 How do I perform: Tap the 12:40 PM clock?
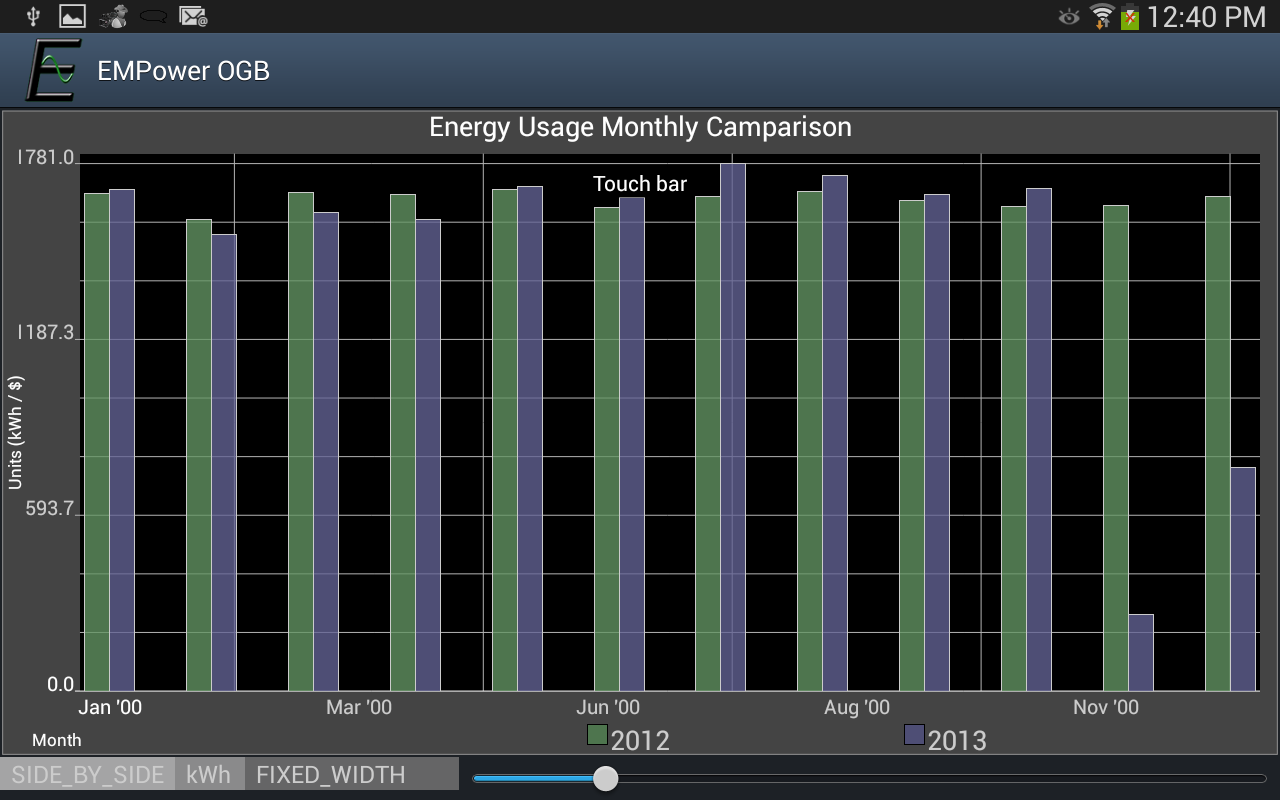(1206, 16)
